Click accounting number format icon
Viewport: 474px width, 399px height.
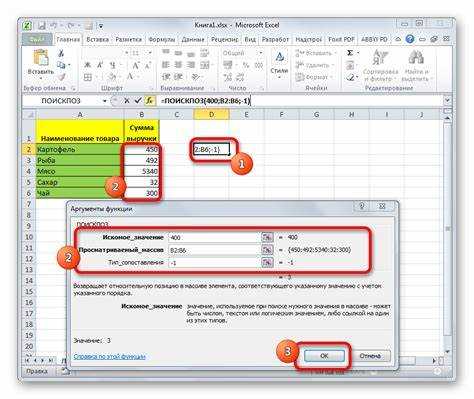[228, 65]
